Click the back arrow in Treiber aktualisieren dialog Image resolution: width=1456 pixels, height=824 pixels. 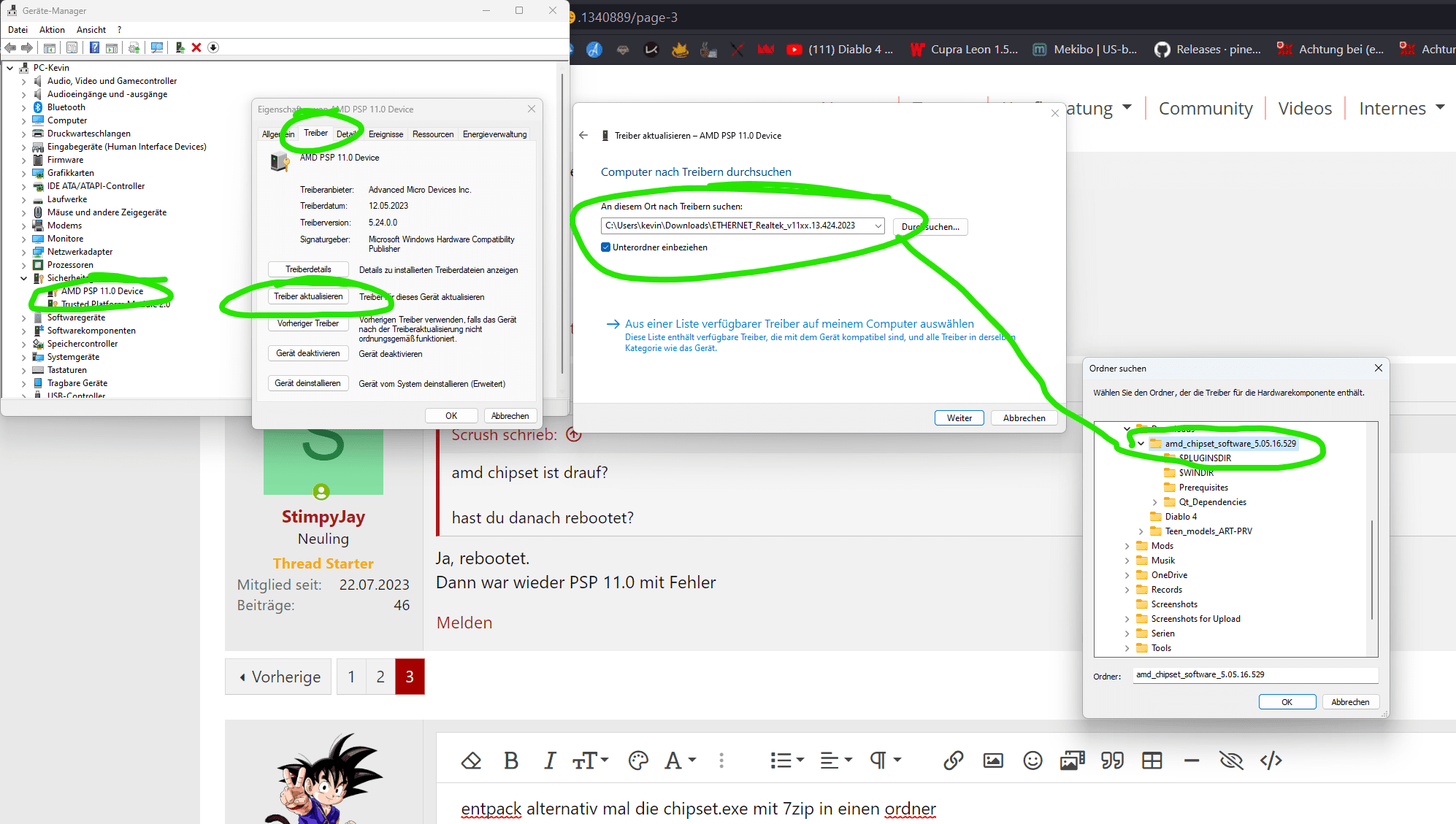point(583,135)
